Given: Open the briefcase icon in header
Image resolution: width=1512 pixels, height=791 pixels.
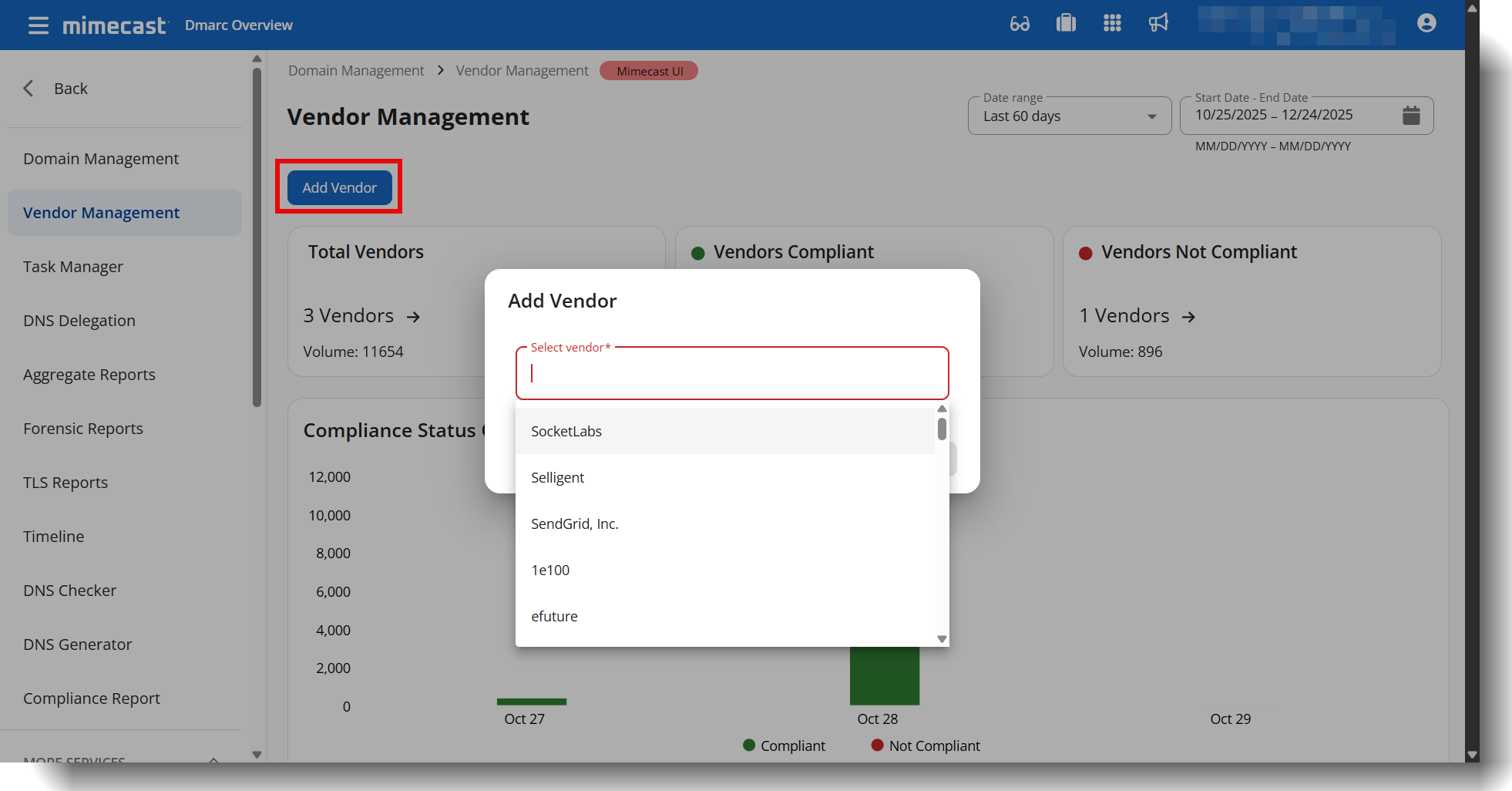Looking at the screenshot, I should (x=1066, y=24).
